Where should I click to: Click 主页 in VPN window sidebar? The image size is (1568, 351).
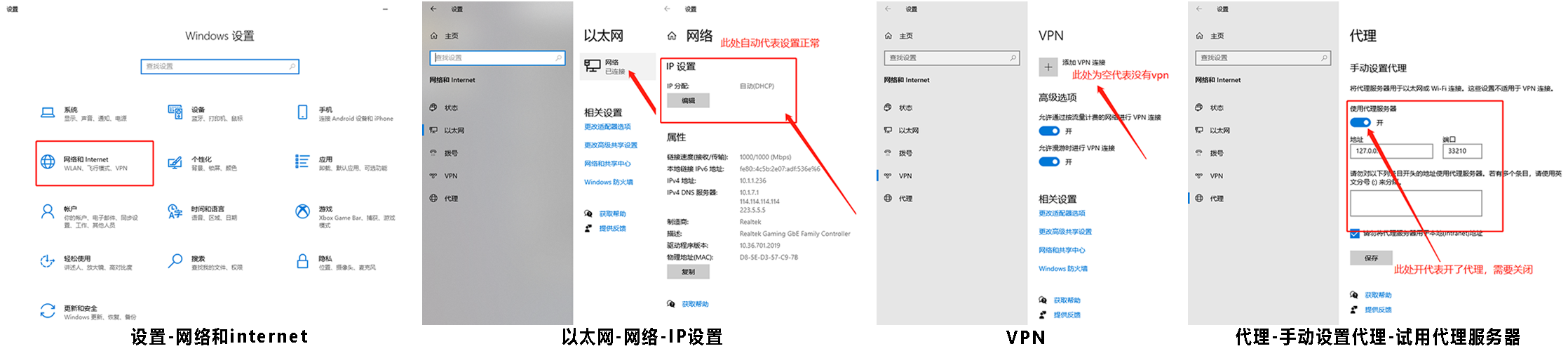pyautogui.click(x=899, y=36)
